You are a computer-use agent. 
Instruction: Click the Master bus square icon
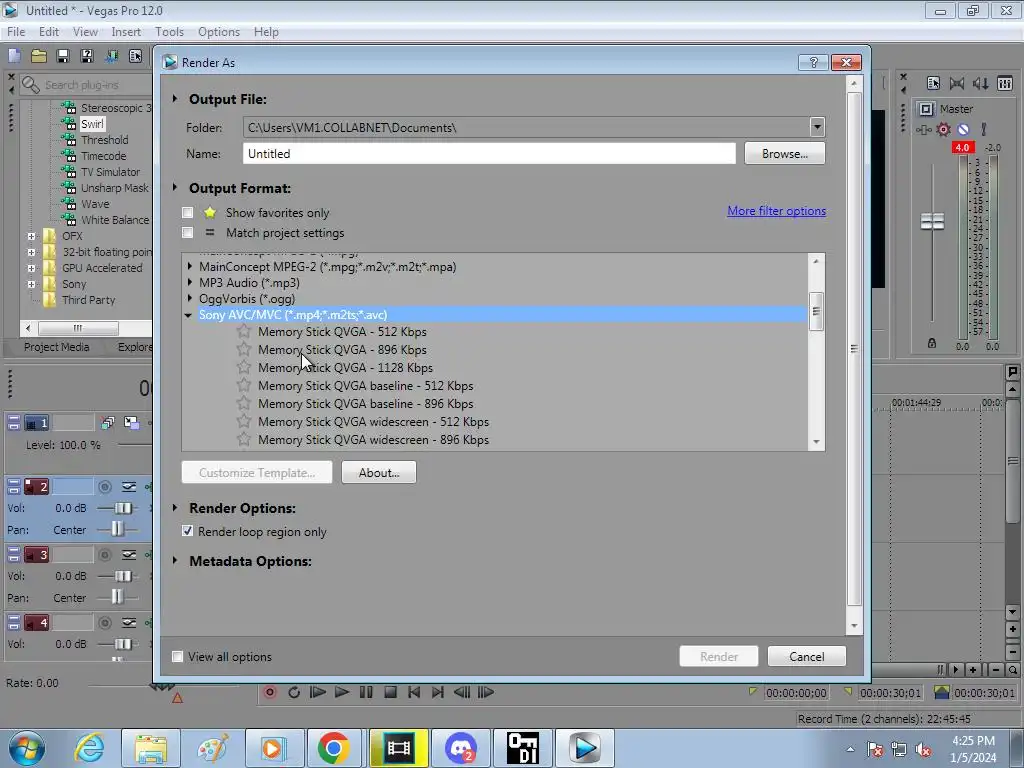(925, 108)
